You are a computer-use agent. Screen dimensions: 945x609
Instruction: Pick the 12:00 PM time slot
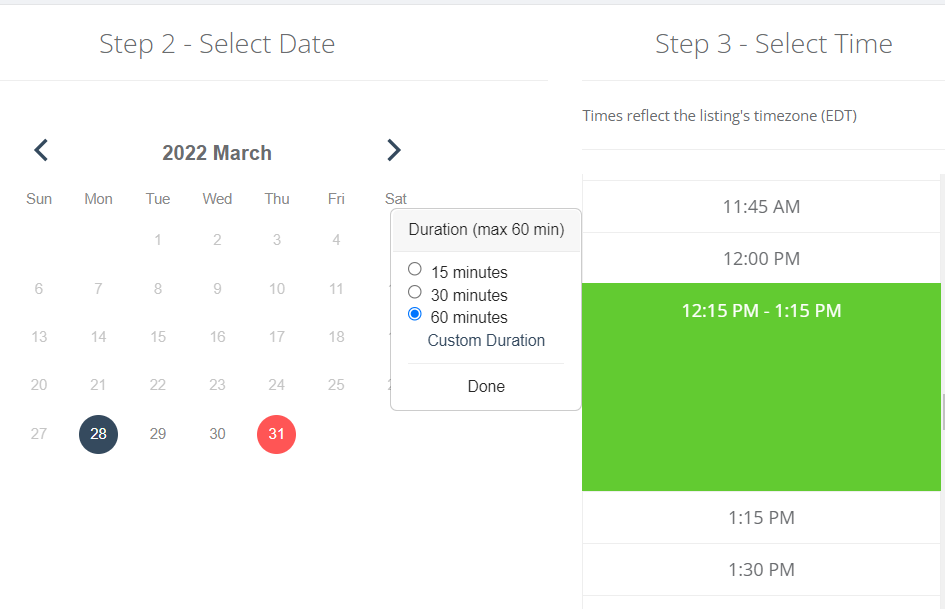pos(761,259)
